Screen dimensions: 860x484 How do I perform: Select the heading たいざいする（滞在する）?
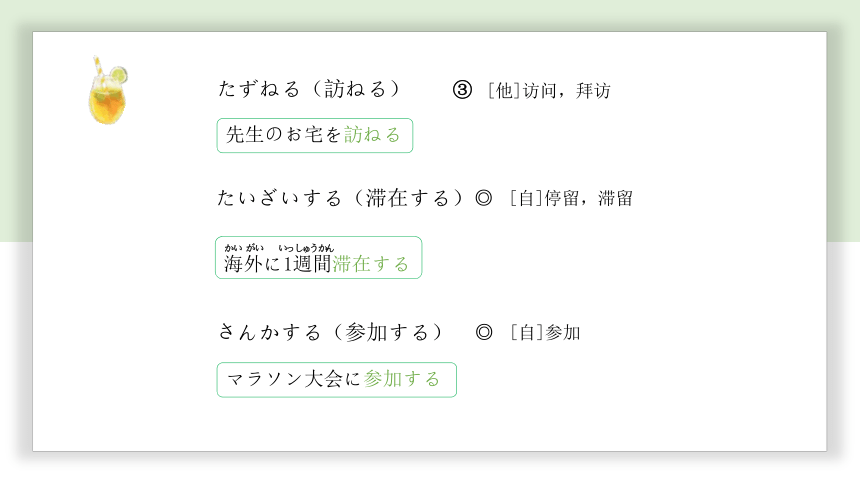(x=342, y=198)
